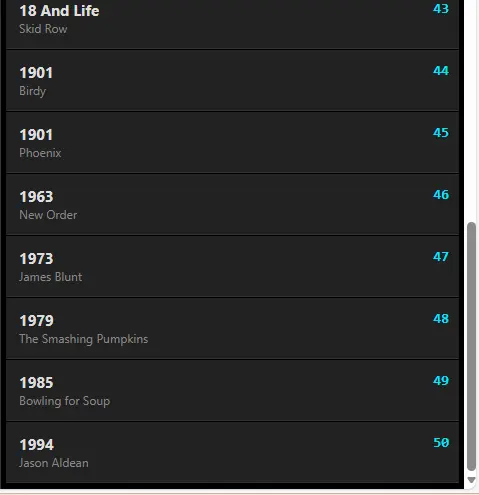Choose 1901 by Phoenix
This screenshot has height=495, width=479.
pos(232,142)
